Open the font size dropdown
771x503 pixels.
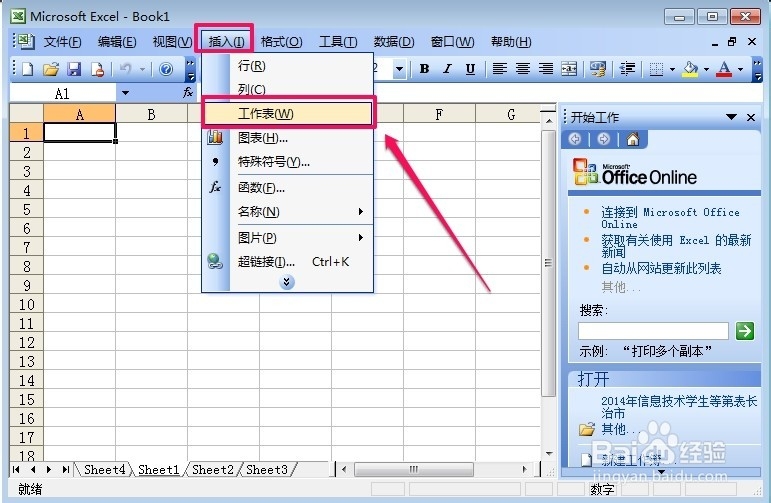pyautogui.click(x=399, y=69)
